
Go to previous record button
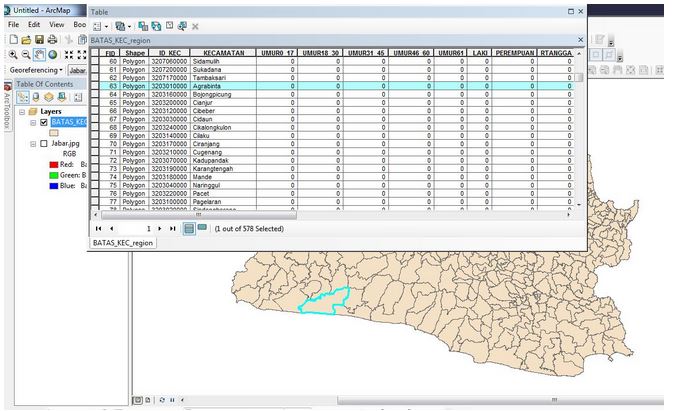point(112,229)
